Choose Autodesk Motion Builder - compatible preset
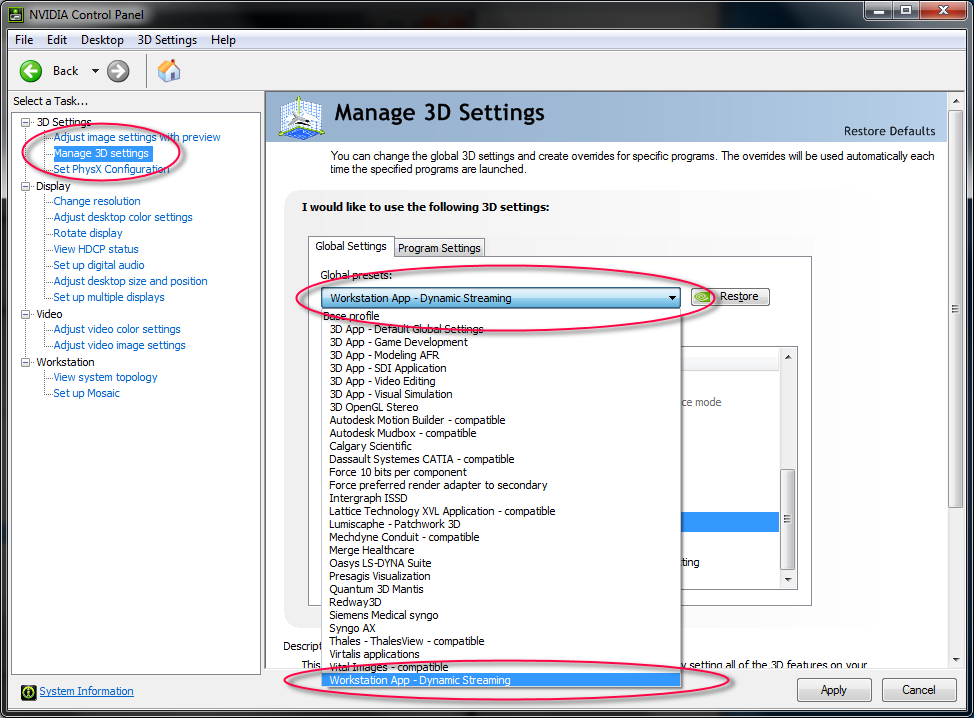 point(501,420)
